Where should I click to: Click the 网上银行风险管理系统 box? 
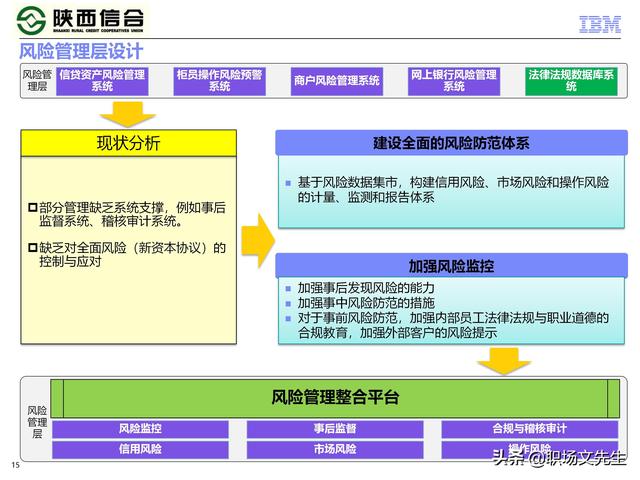coord(454,81)
